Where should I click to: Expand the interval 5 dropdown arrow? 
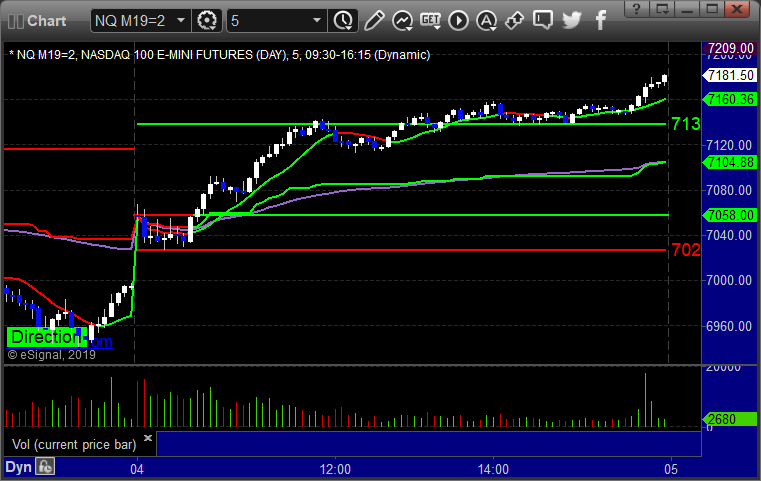[x=316, y=20]
